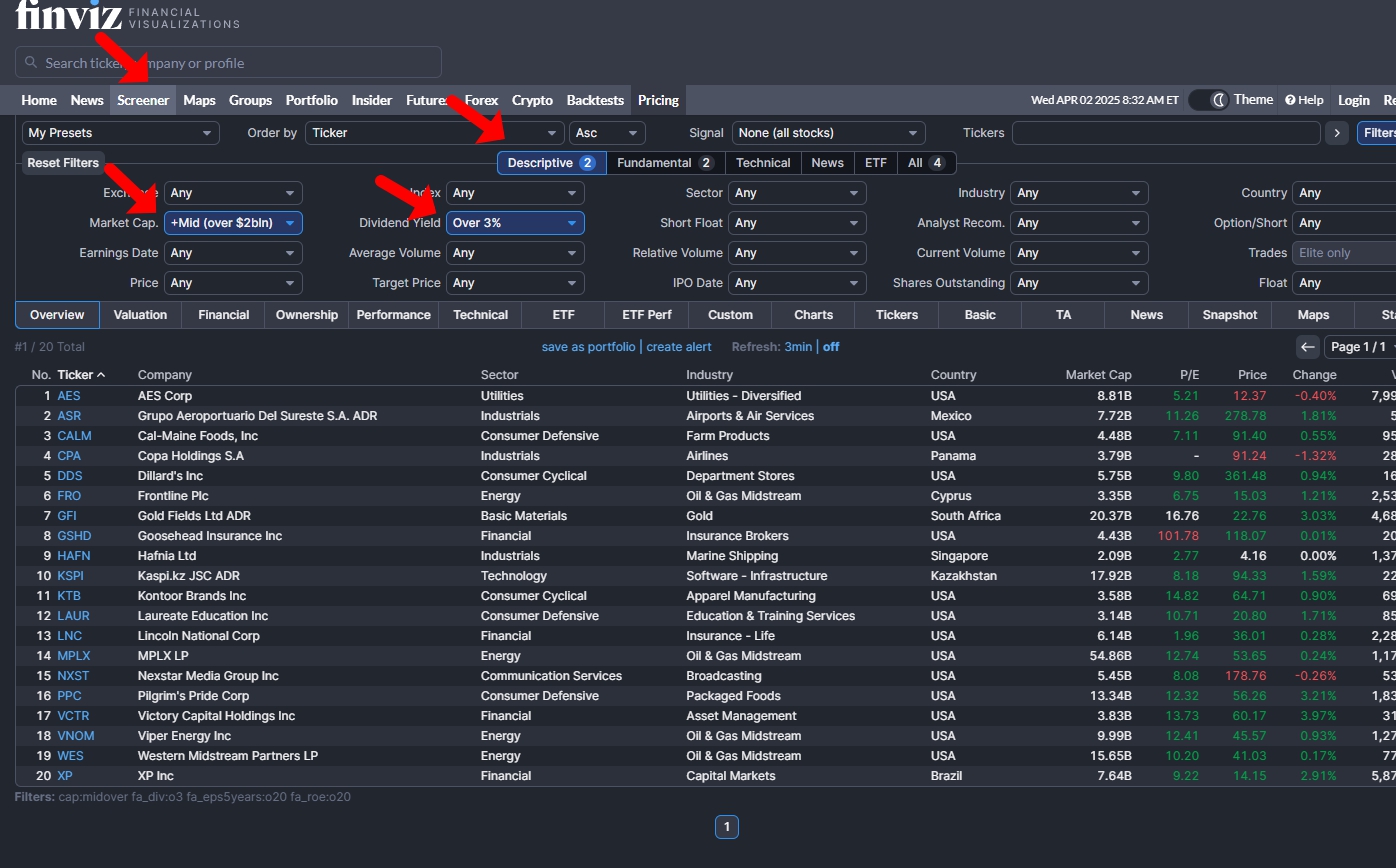Open the Market Cap. filter dropdown
This screenshot has height=868, width=1396.
tap(233, 223)
